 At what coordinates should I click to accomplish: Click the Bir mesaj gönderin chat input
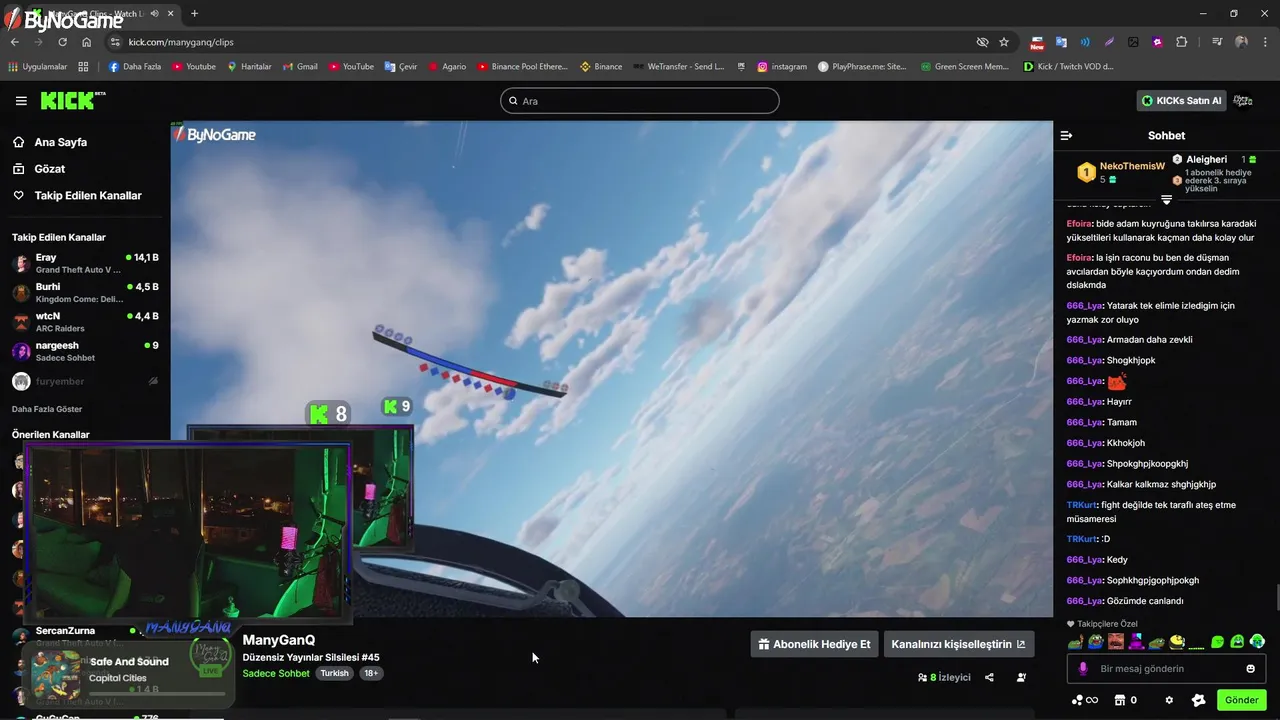[1166, 668]
